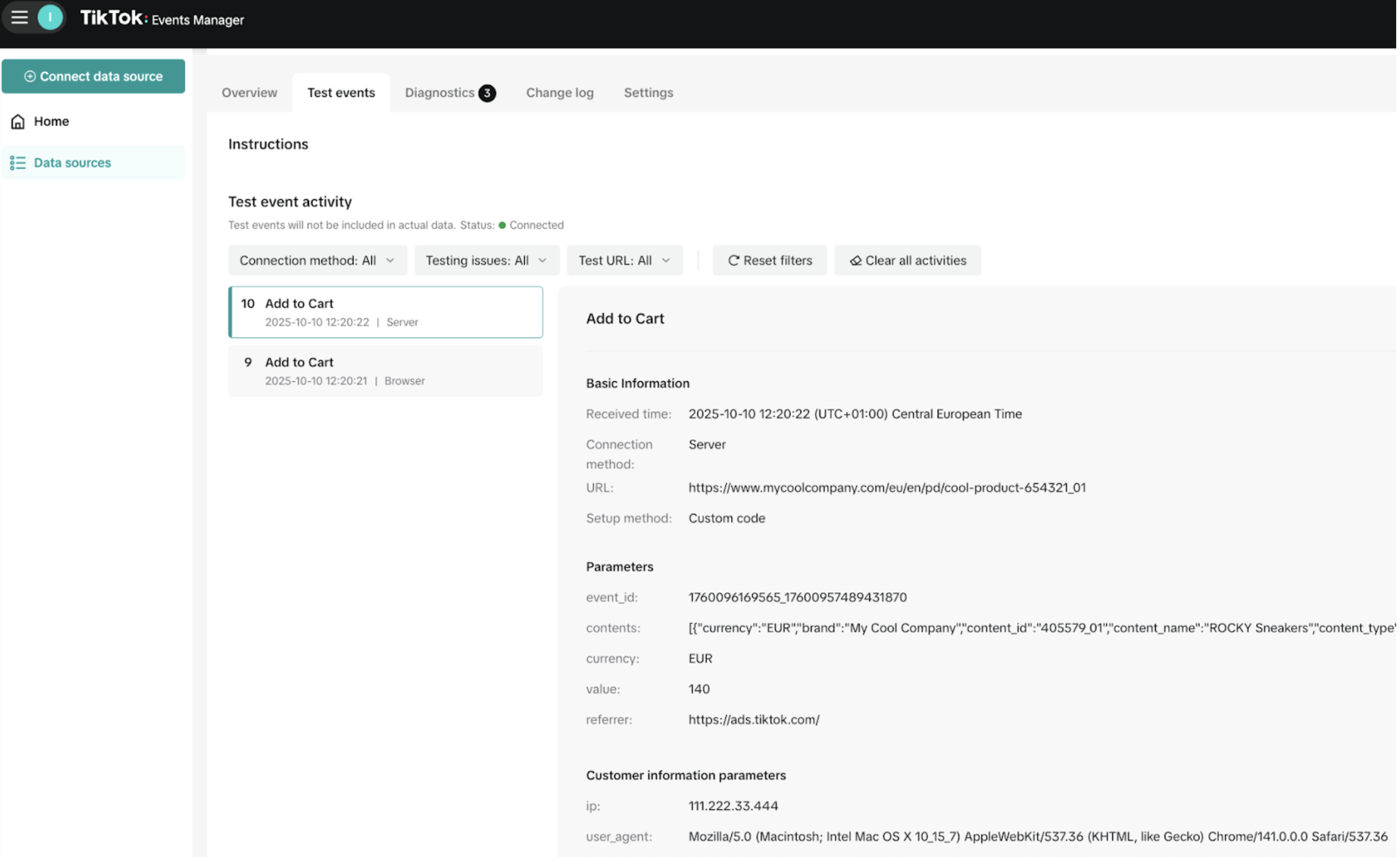
Task: Switch to the Overview tab
Action: [x=250, y=92]
